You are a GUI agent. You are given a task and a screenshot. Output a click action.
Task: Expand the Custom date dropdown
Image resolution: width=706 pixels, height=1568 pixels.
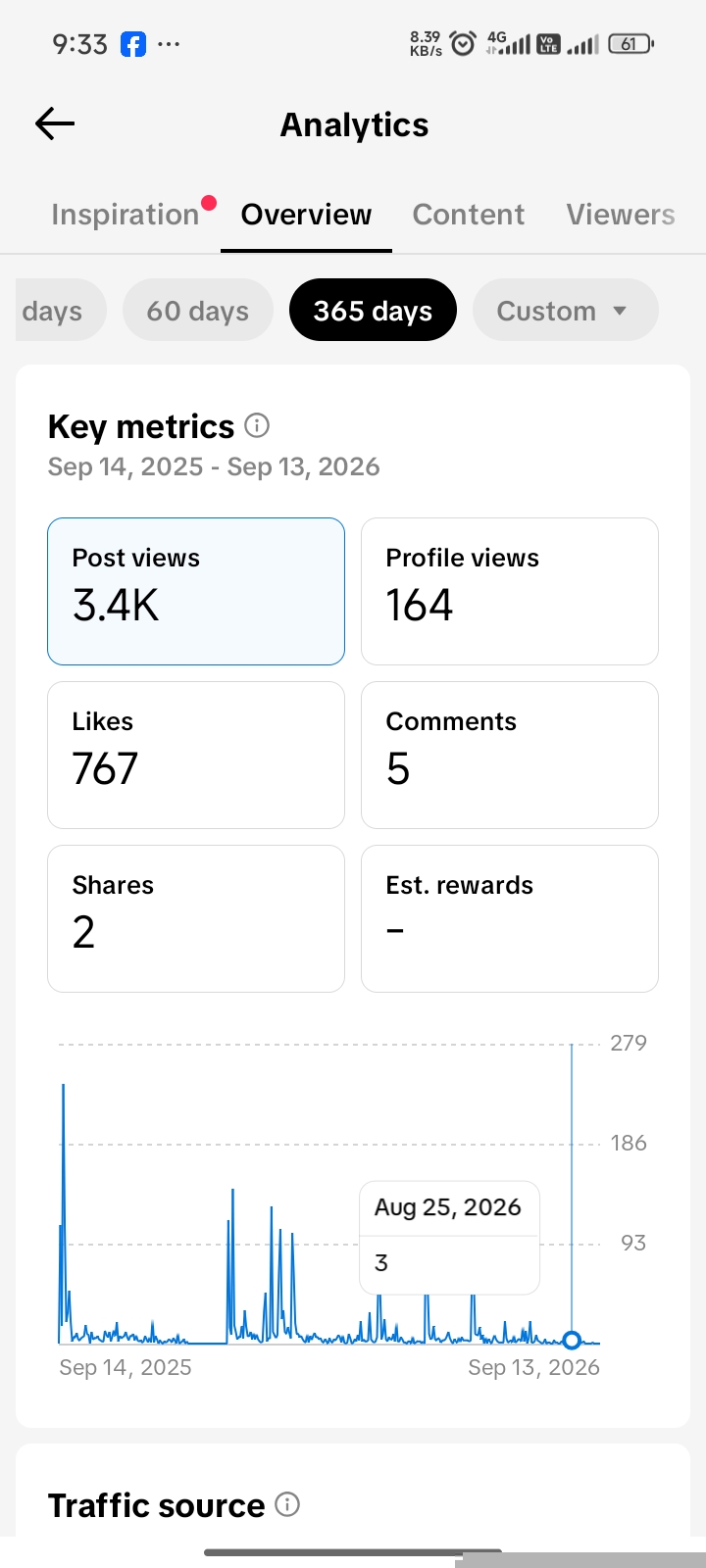click(565, 310)
